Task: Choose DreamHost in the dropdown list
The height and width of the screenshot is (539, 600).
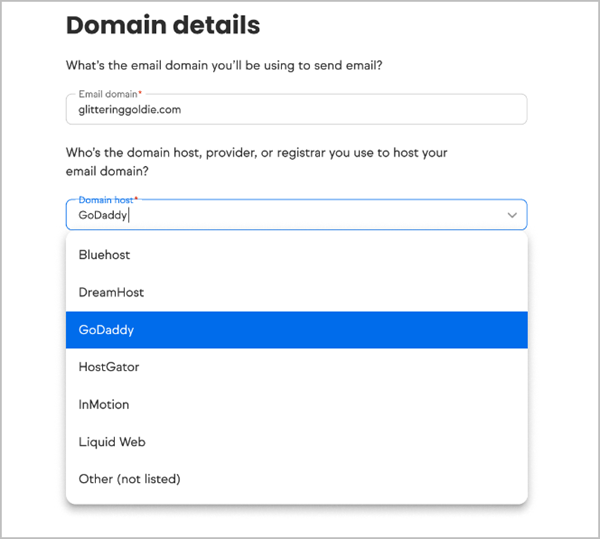Action: 297,292
